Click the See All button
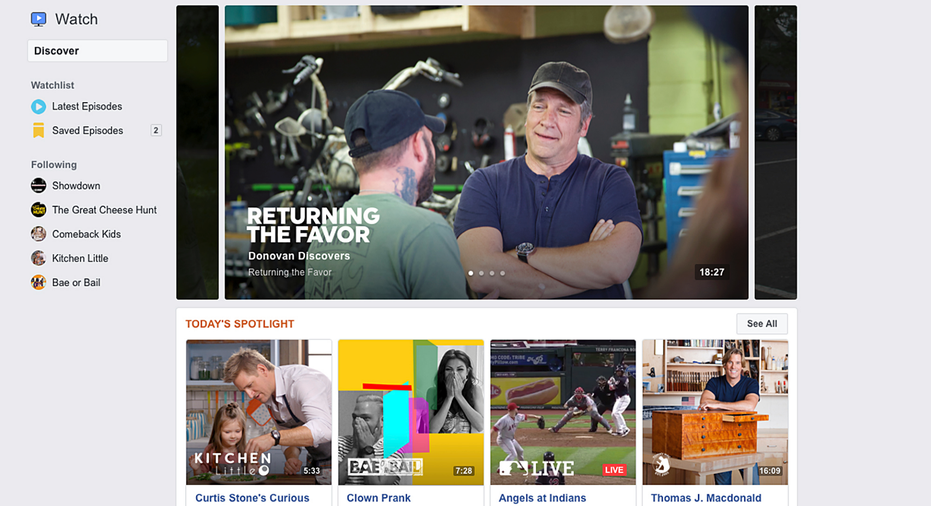 pos(762,324)
